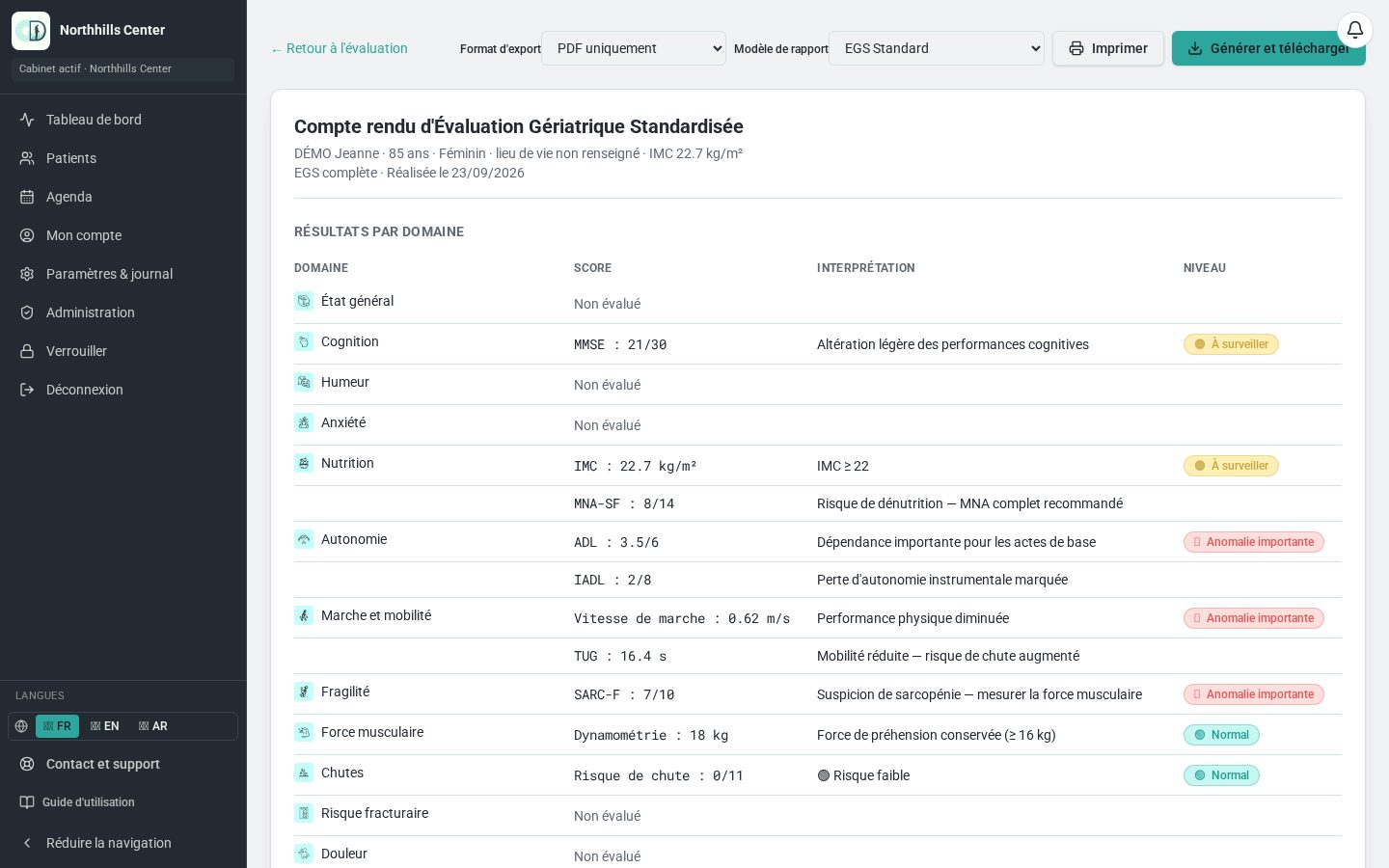Click the Cognition domain icon

coord(304,341)
